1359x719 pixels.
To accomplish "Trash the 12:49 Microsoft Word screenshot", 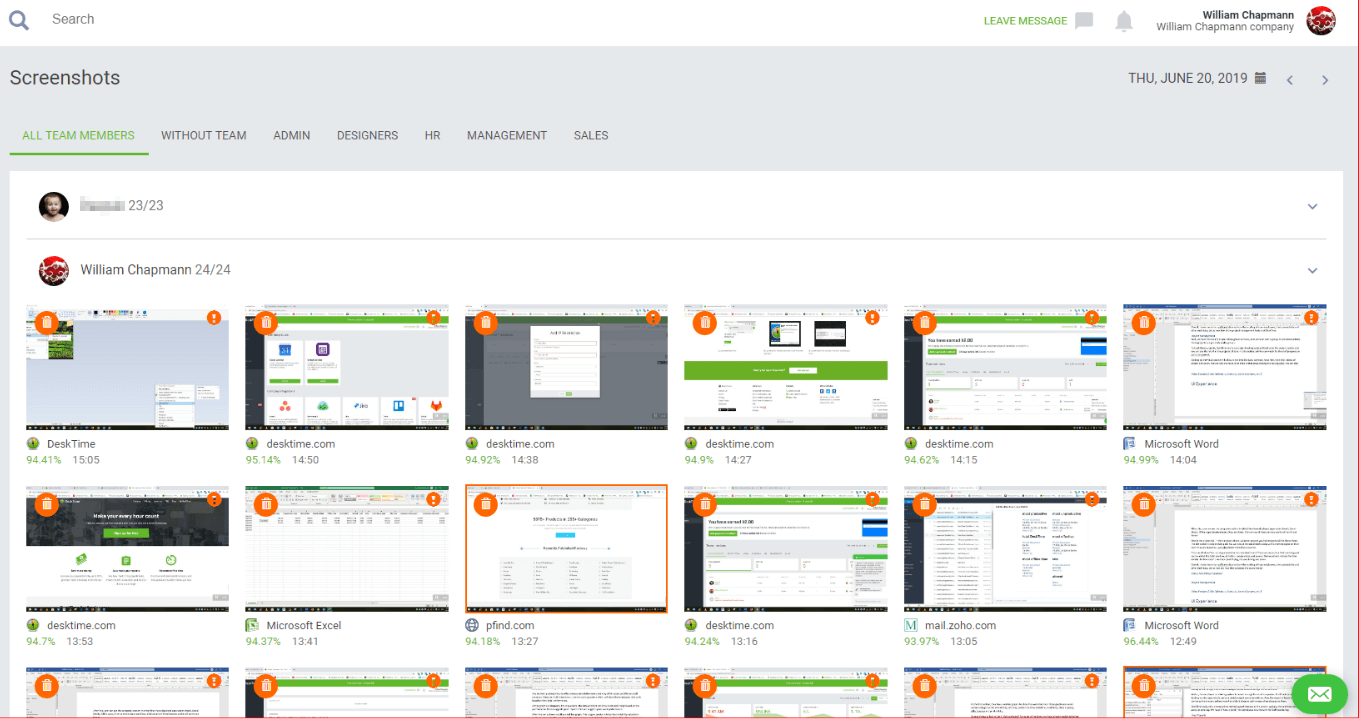I will pyautogui.click(x=1144, y=504).
